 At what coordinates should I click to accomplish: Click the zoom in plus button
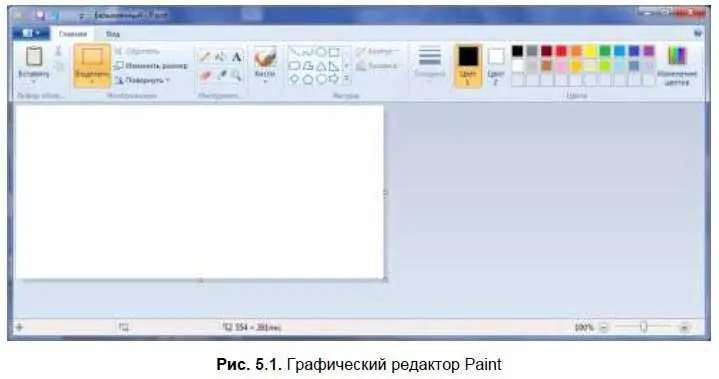(684, 327)
